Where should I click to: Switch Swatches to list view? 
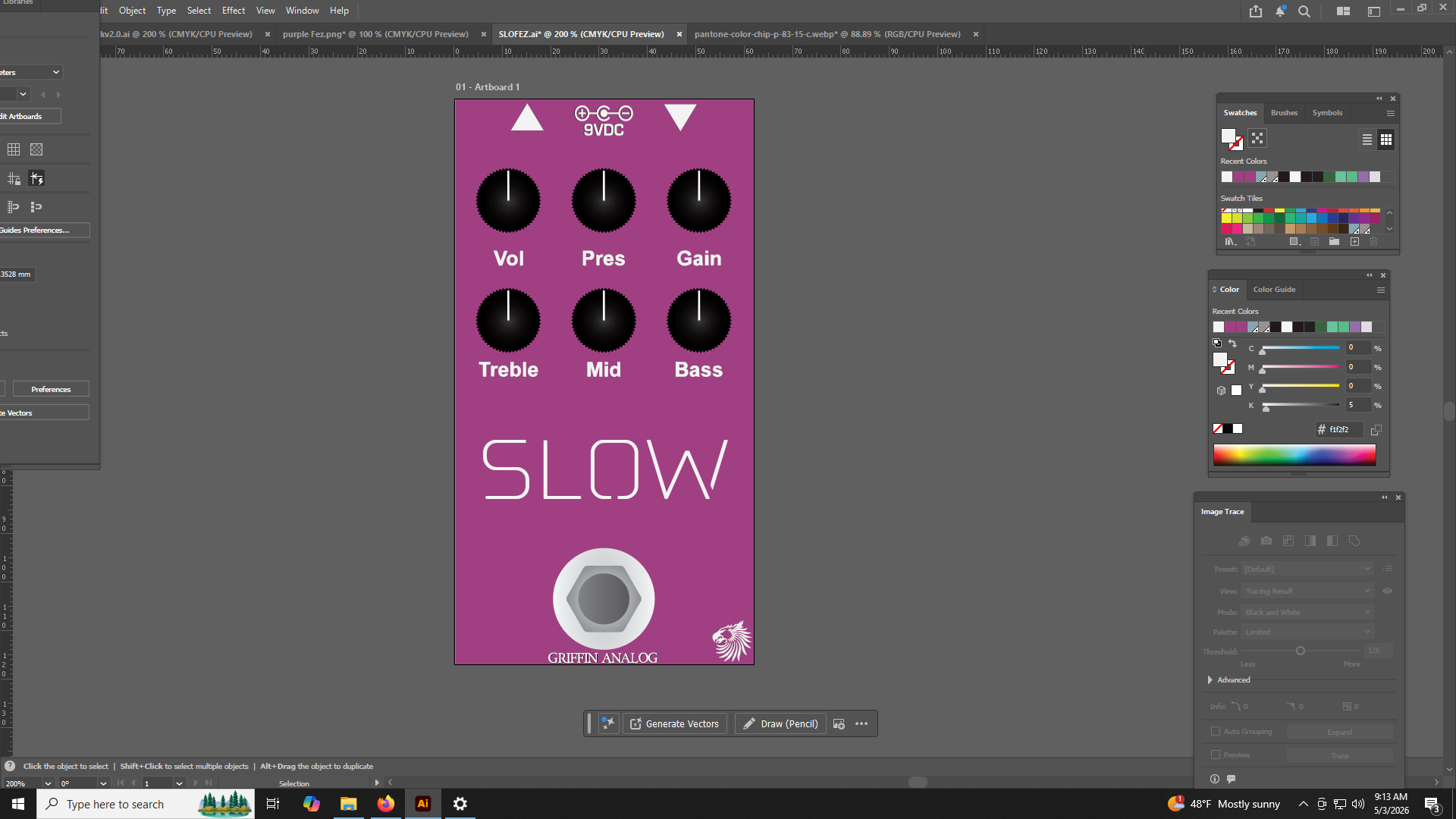pos(1367,140)
